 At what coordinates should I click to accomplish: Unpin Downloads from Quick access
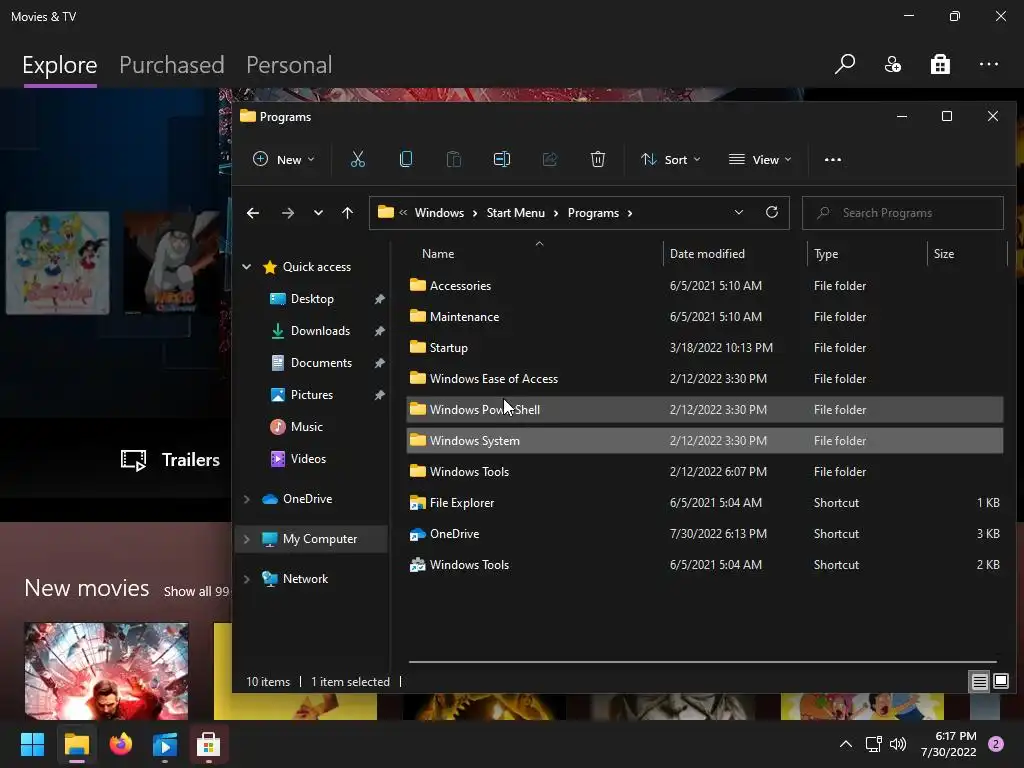(379, 331)
